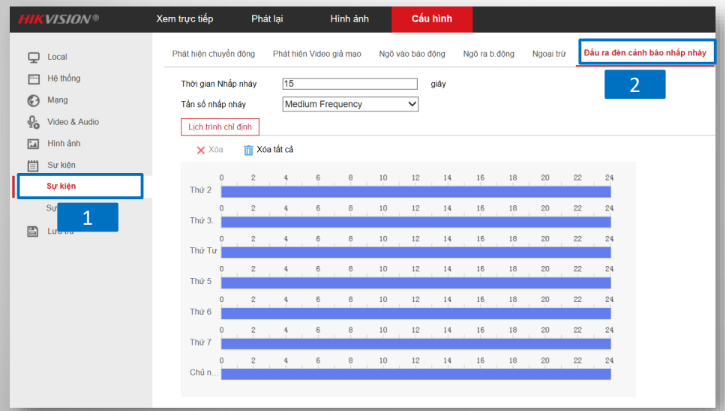This screenshot has width=725, height=411.
Task: Select the Thứ 2 schedule timeline bar
Action: (x=414, y=191)
